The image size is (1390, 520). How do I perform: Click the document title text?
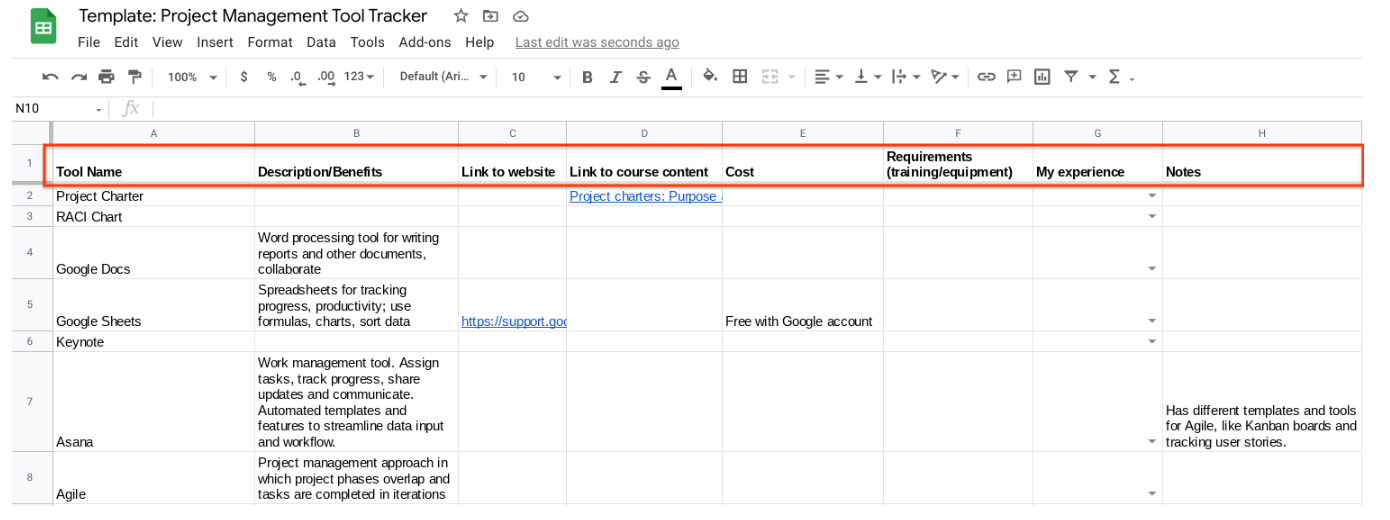[x=253, y=16]
